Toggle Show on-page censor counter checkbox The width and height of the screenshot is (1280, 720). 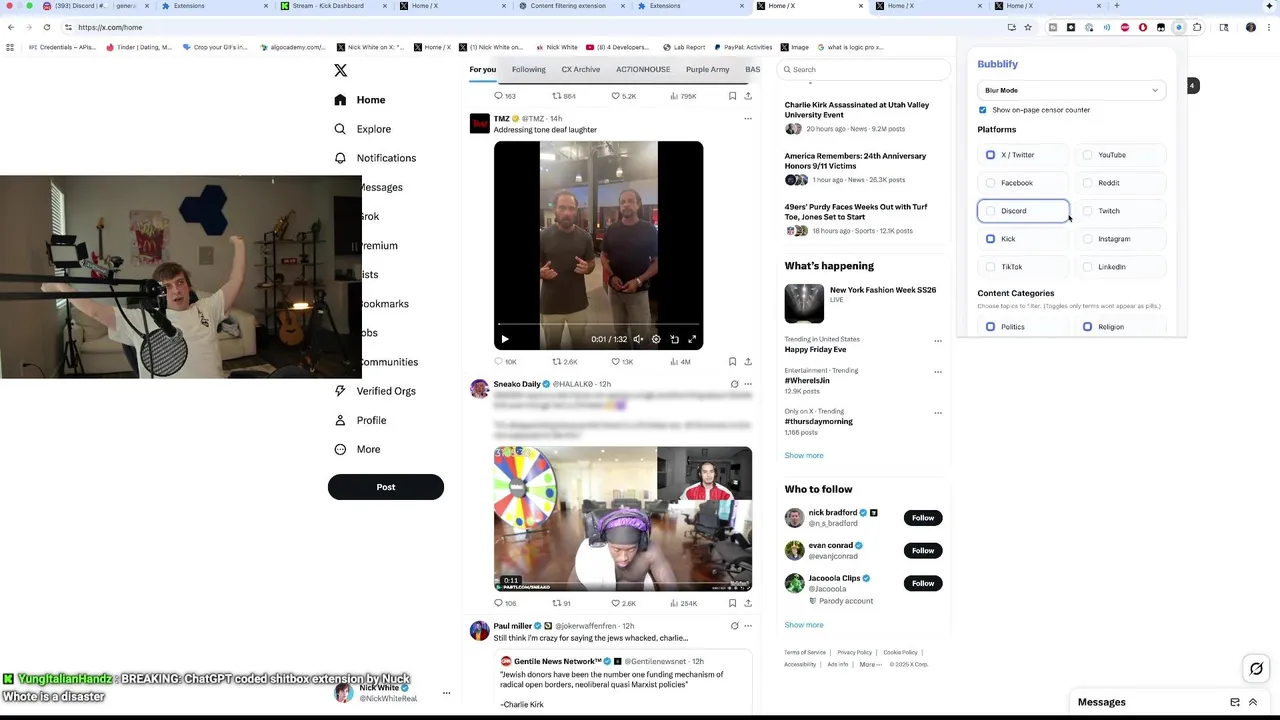[x=982, y=110]
